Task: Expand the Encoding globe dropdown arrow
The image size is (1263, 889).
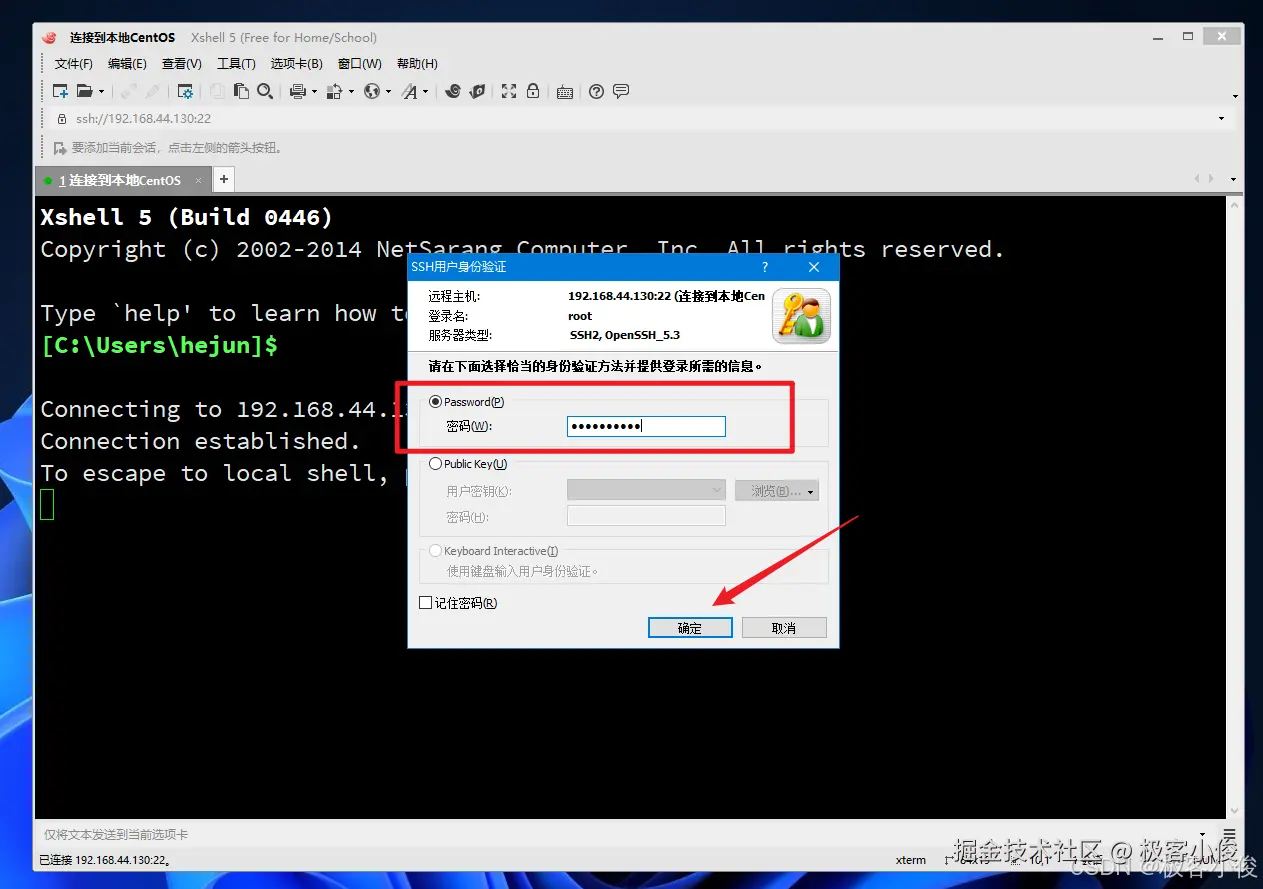Action: (x=389, y=92)
